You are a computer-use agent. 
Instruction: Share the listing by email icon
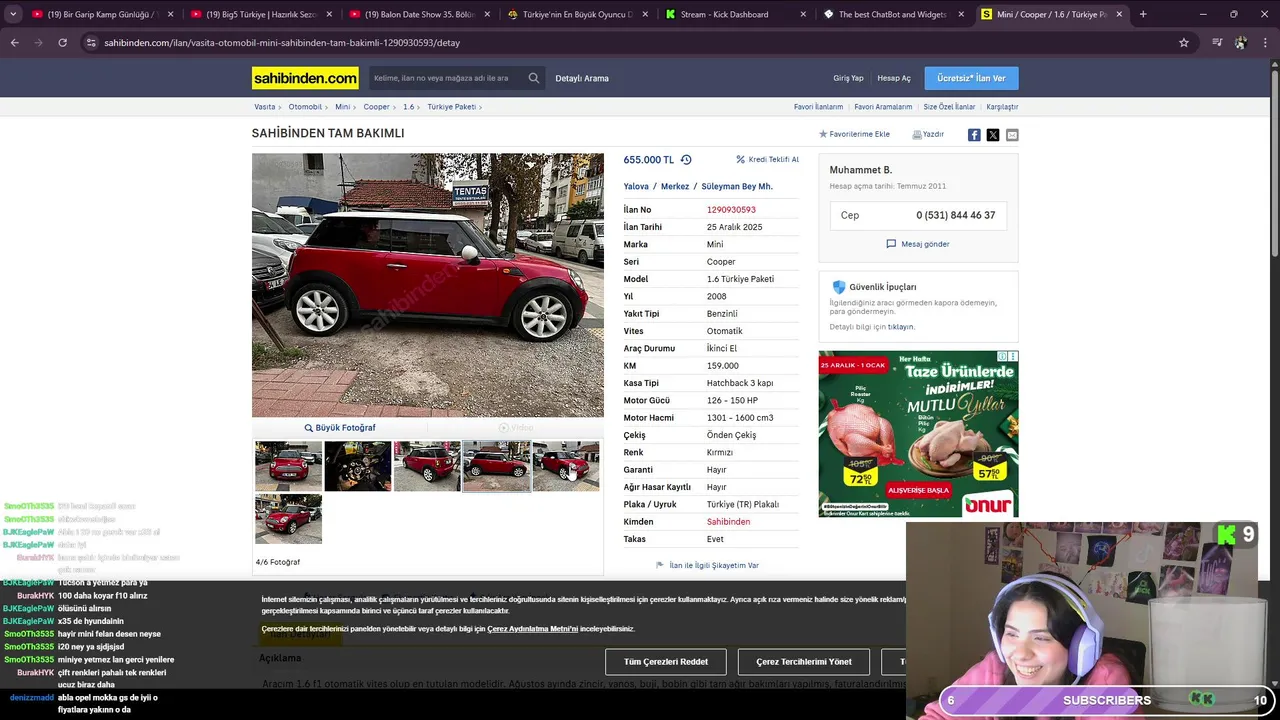(1012, 135)
